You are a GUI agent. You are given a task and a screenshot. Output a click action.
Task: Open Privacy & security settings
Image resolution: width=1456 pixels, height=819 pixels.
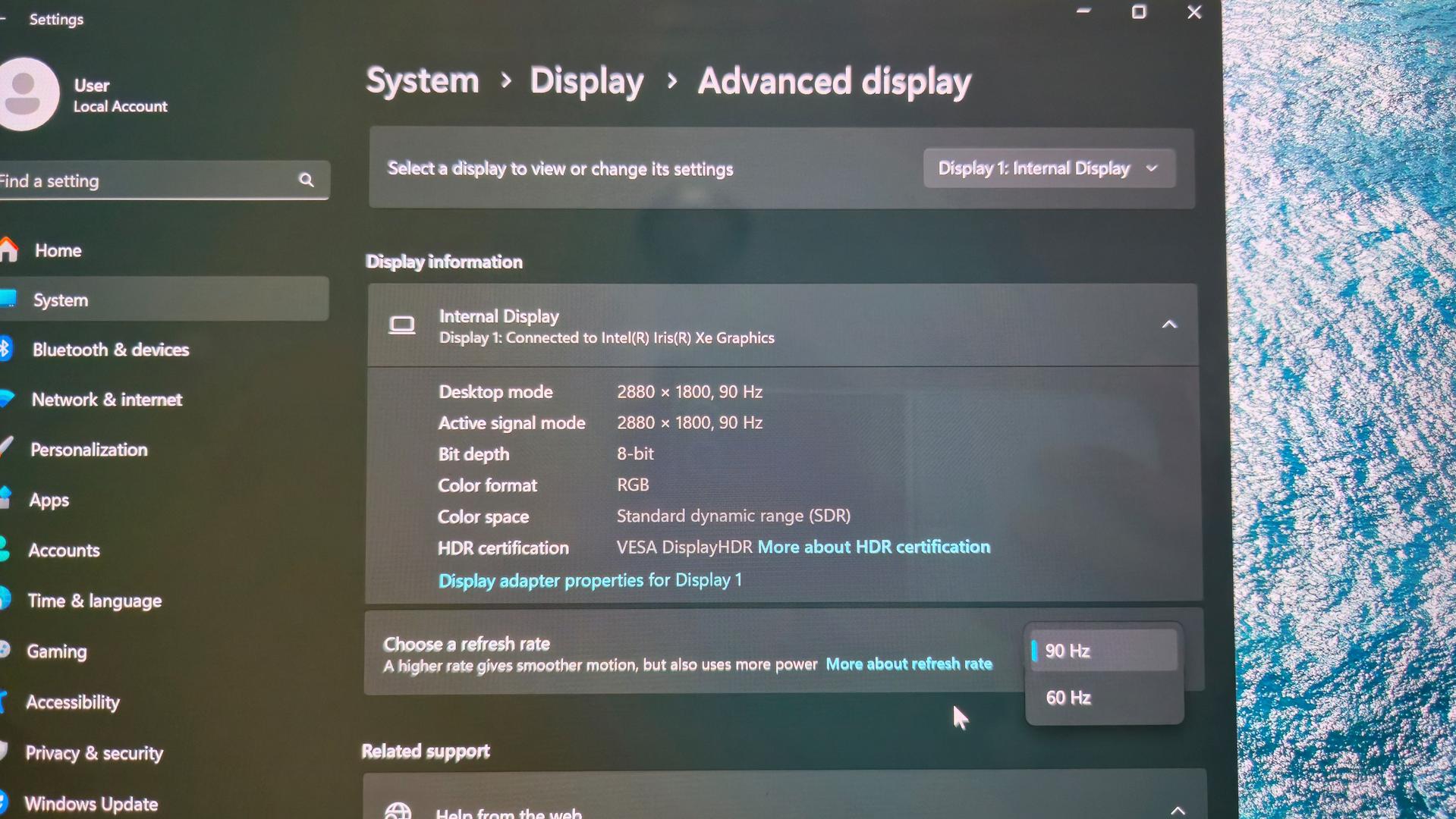94,753
